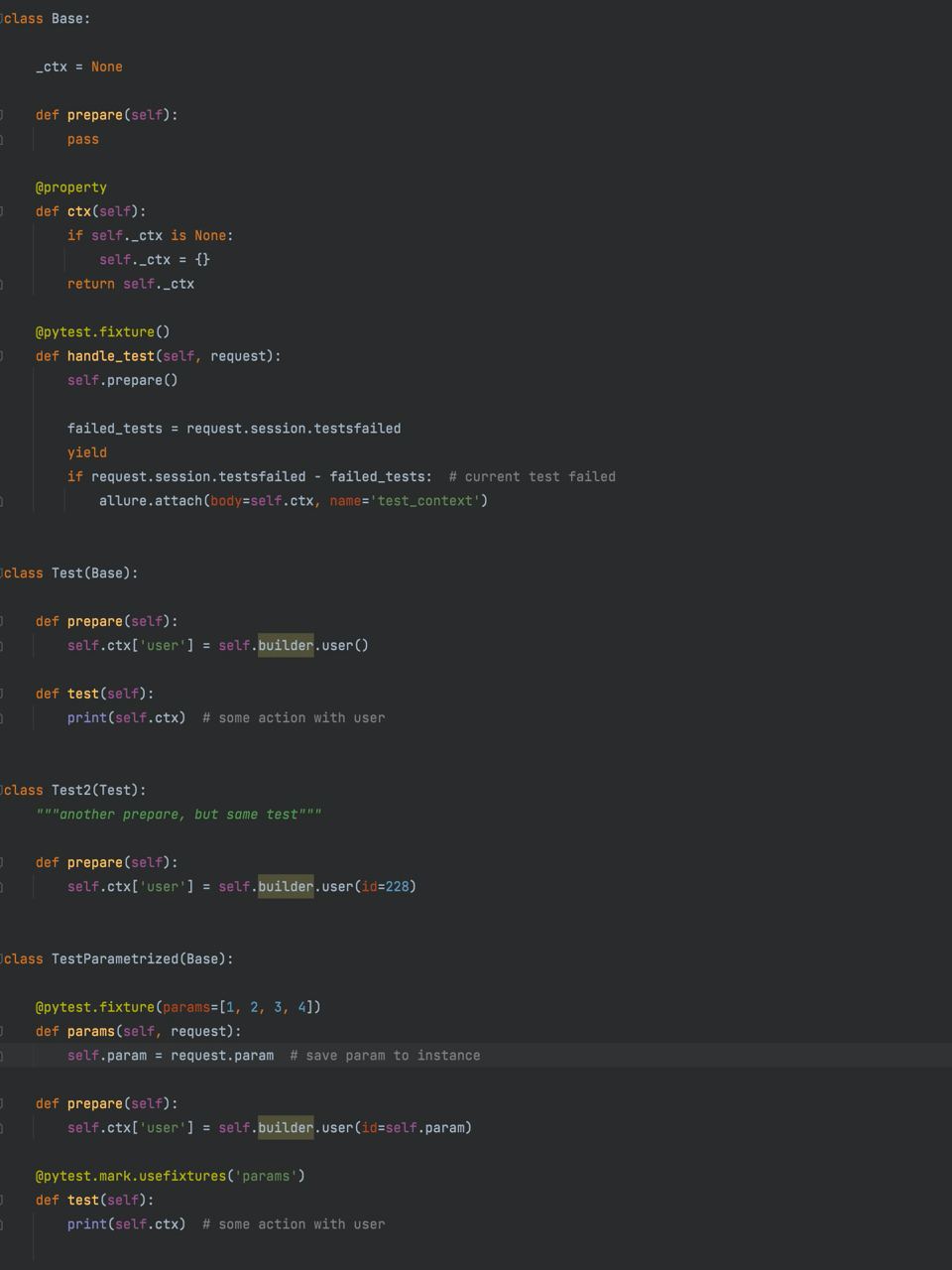Click the '@pytest.fixture()' decorator without params

pyautogui.click(x=103, y=332)
